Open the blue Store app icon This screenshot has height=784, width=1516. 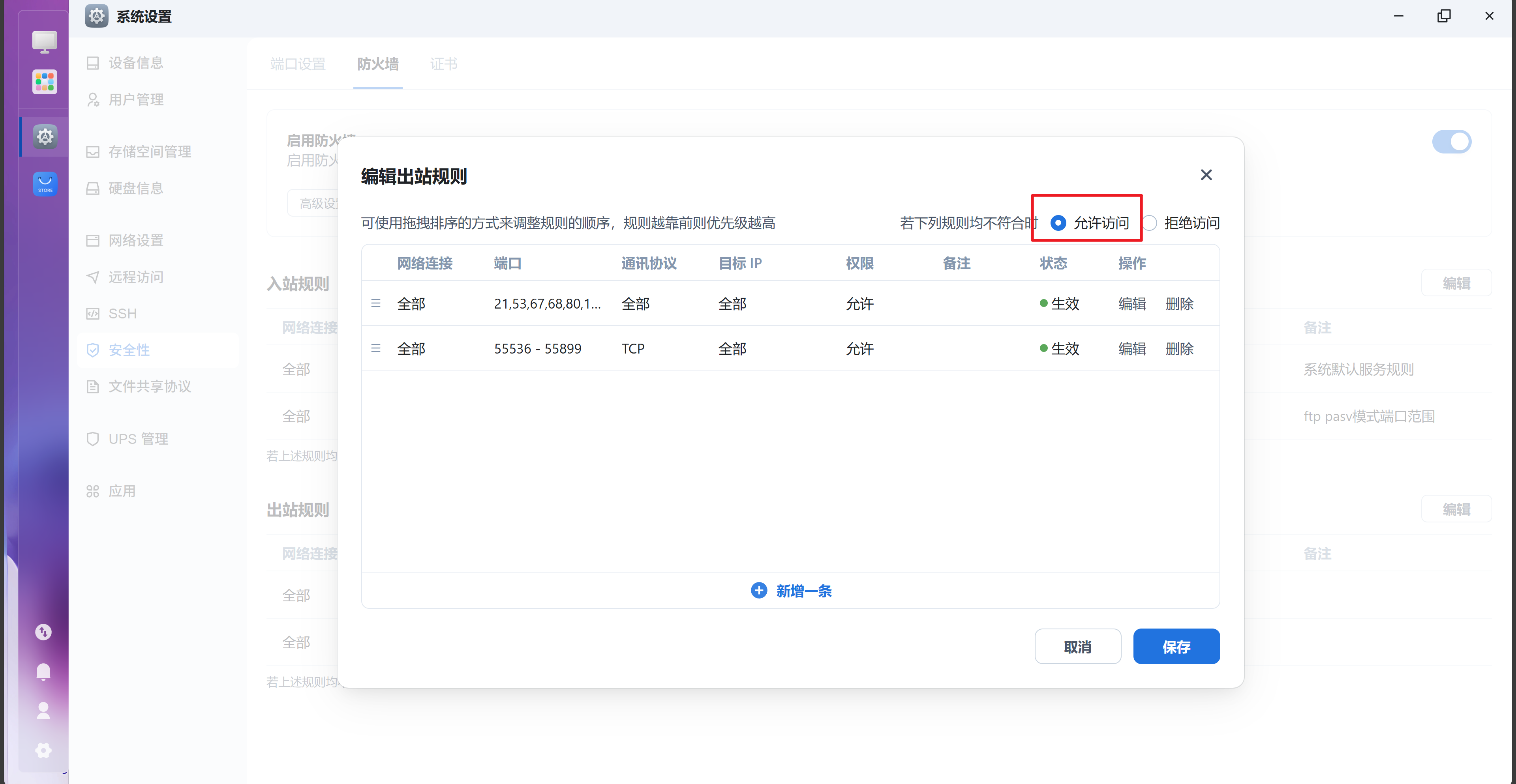45,183
